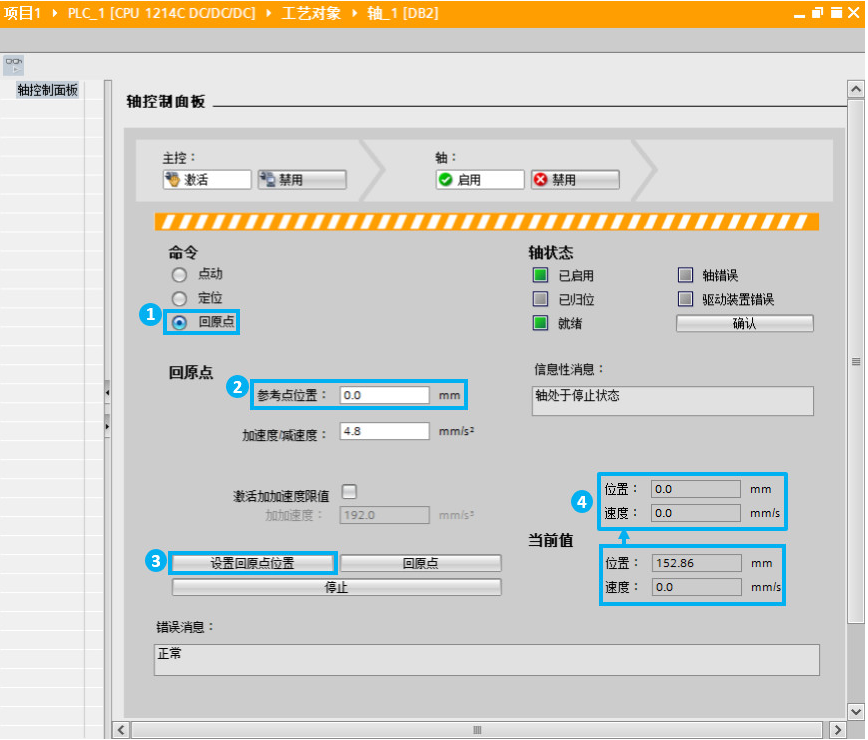The width and height of the screenshot is (868, 740).
Task: Click the 驱动装置错误 status indicator
Action: 685,299
